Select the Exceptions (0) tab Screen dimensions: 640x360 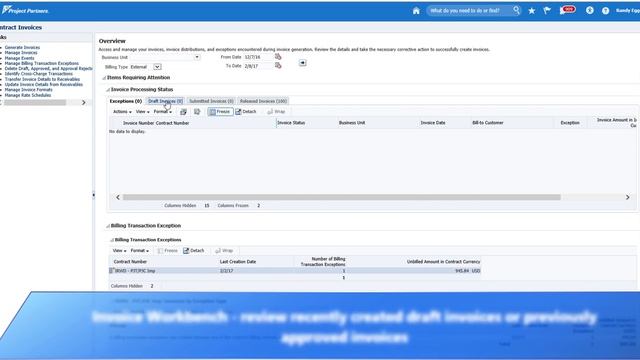[126, 101]
